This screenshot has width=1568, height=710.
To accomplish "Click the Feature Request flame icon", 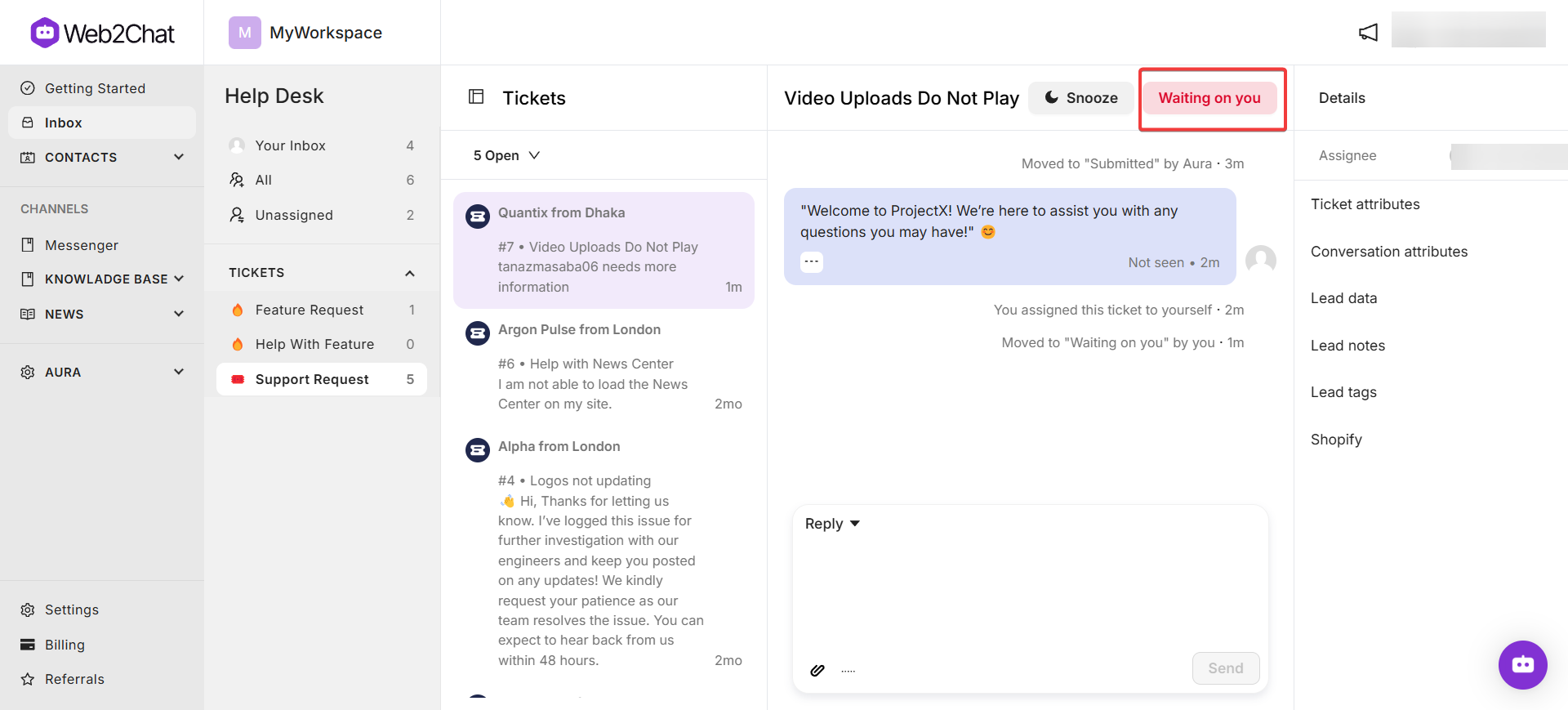I will coord(238,310).
